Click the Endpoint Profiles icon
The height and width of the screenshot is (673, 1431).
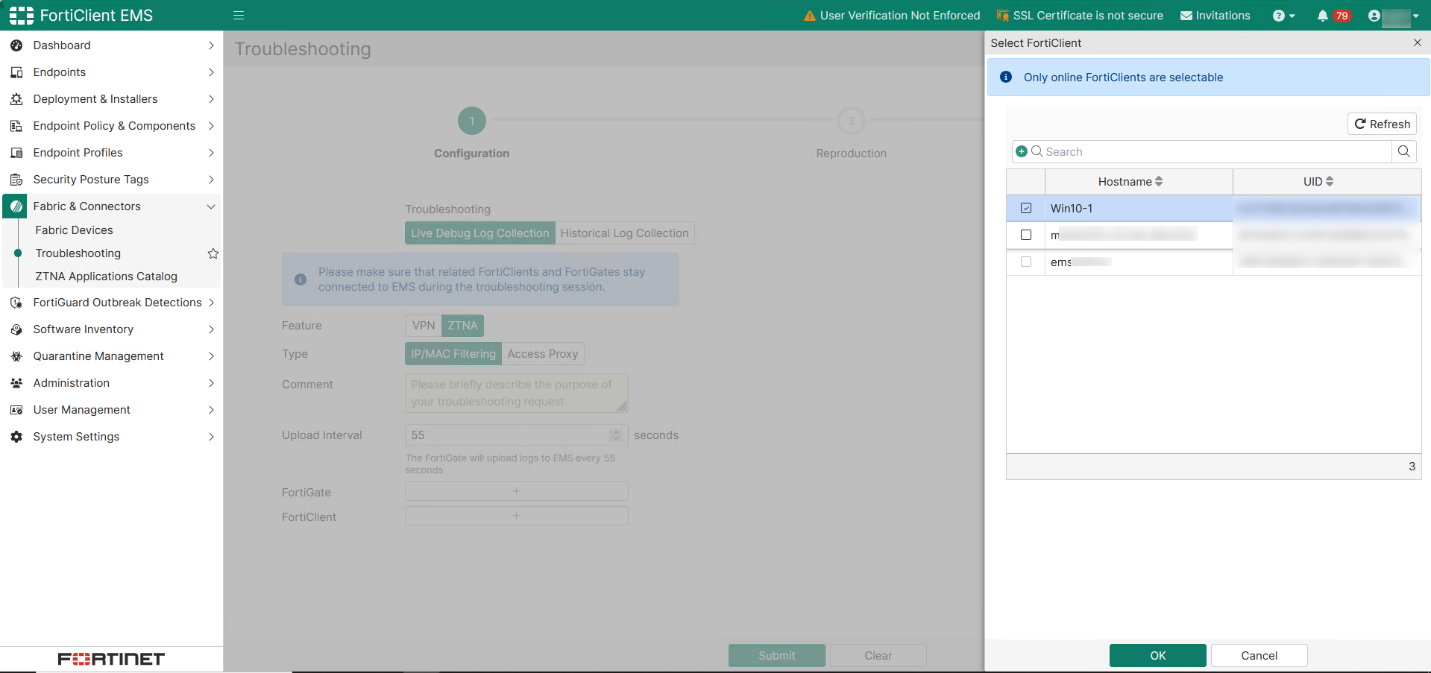click(x=16, y=153)
